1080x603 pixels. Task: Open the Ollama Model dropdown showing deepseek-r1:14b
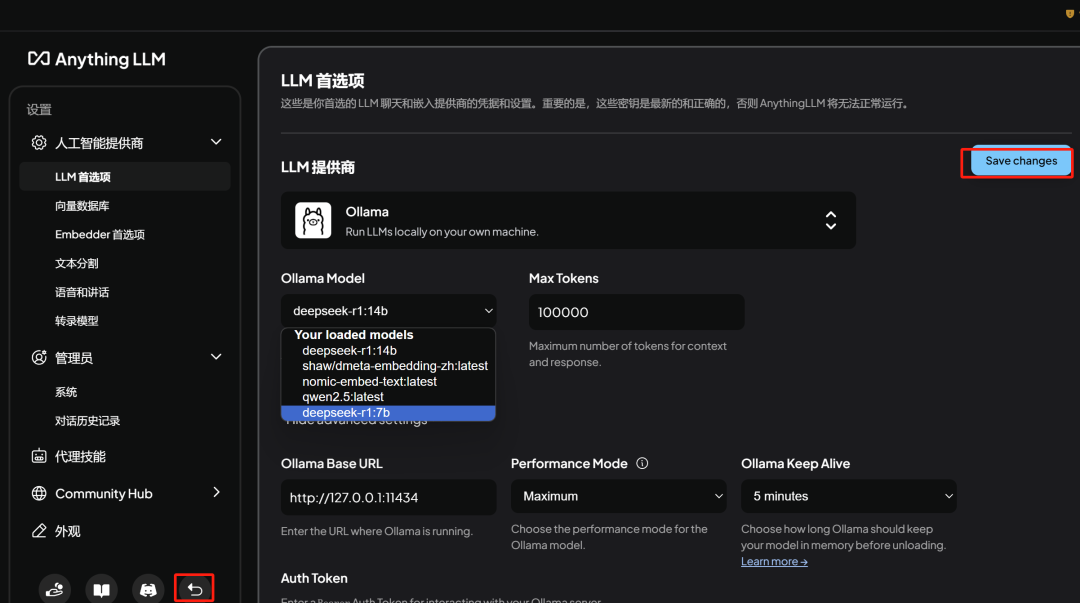point(388,311)
